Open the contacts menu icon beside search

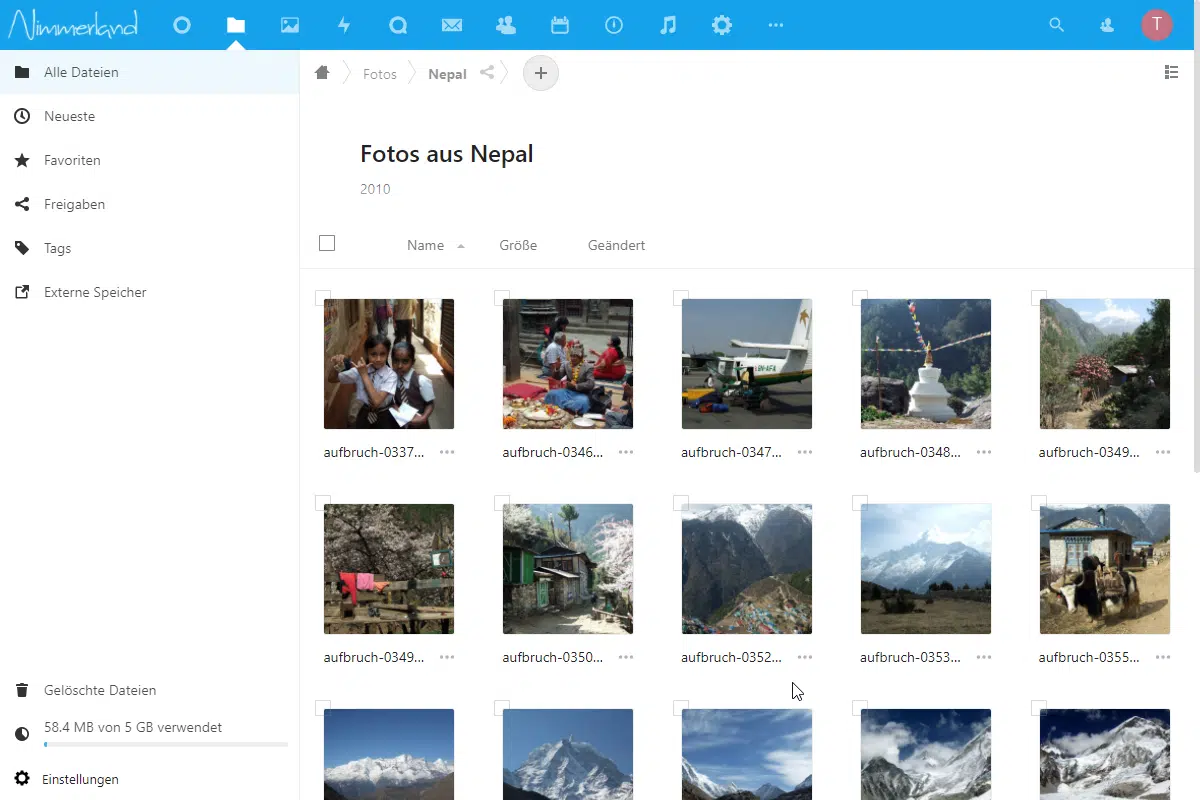point(1107,25)
